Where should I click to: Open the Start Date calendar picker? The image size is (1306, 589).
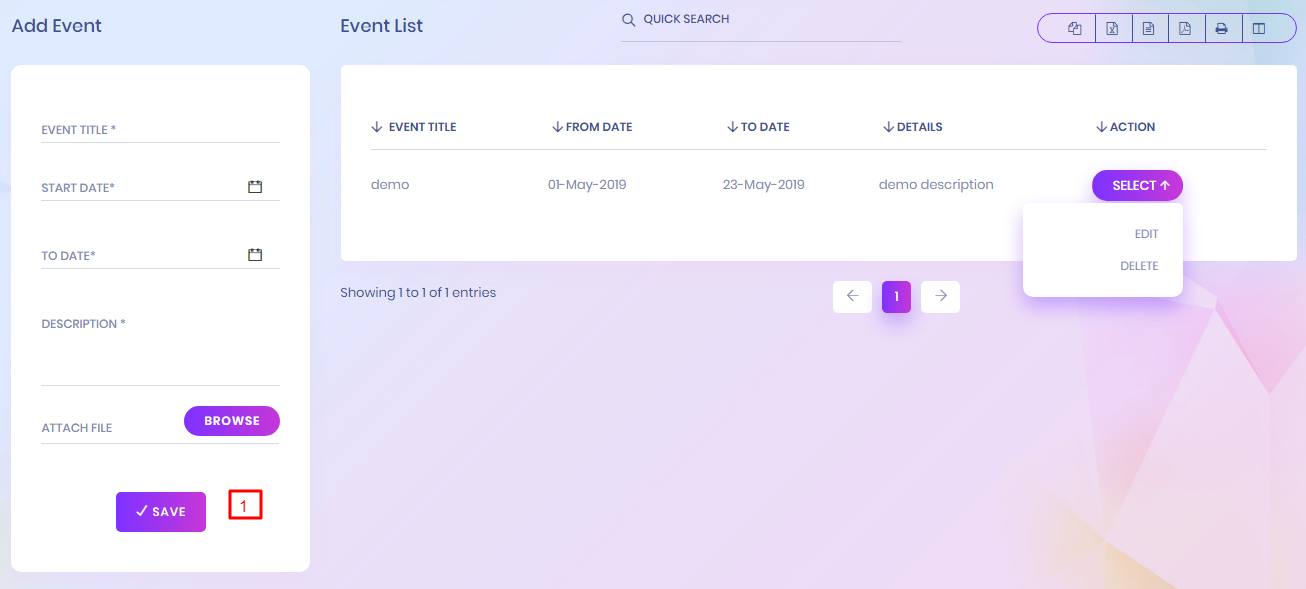click(255, 187)
